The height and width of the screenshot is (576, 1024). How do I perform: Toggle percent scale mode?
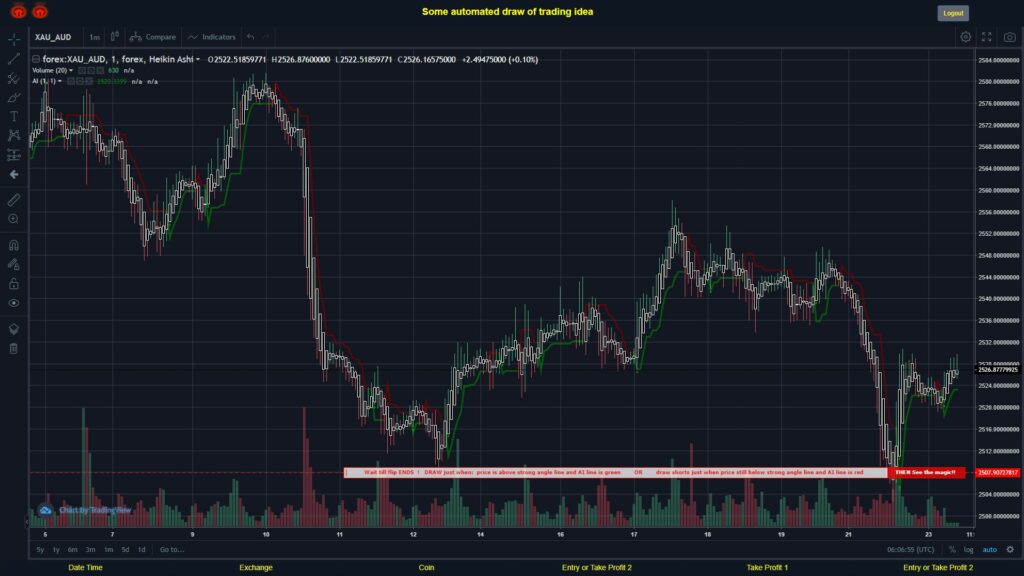(x=952, y=550)
